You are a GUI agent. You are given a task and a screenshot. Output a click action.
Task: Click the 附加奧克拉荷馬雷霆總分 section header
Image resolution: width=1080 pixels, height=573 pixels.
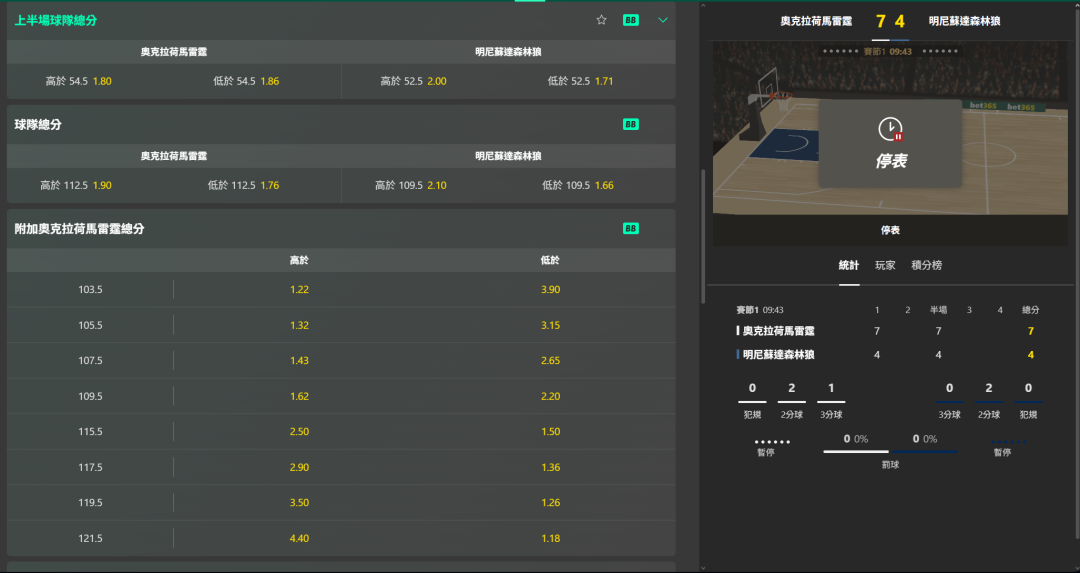(x=341, y=229)
